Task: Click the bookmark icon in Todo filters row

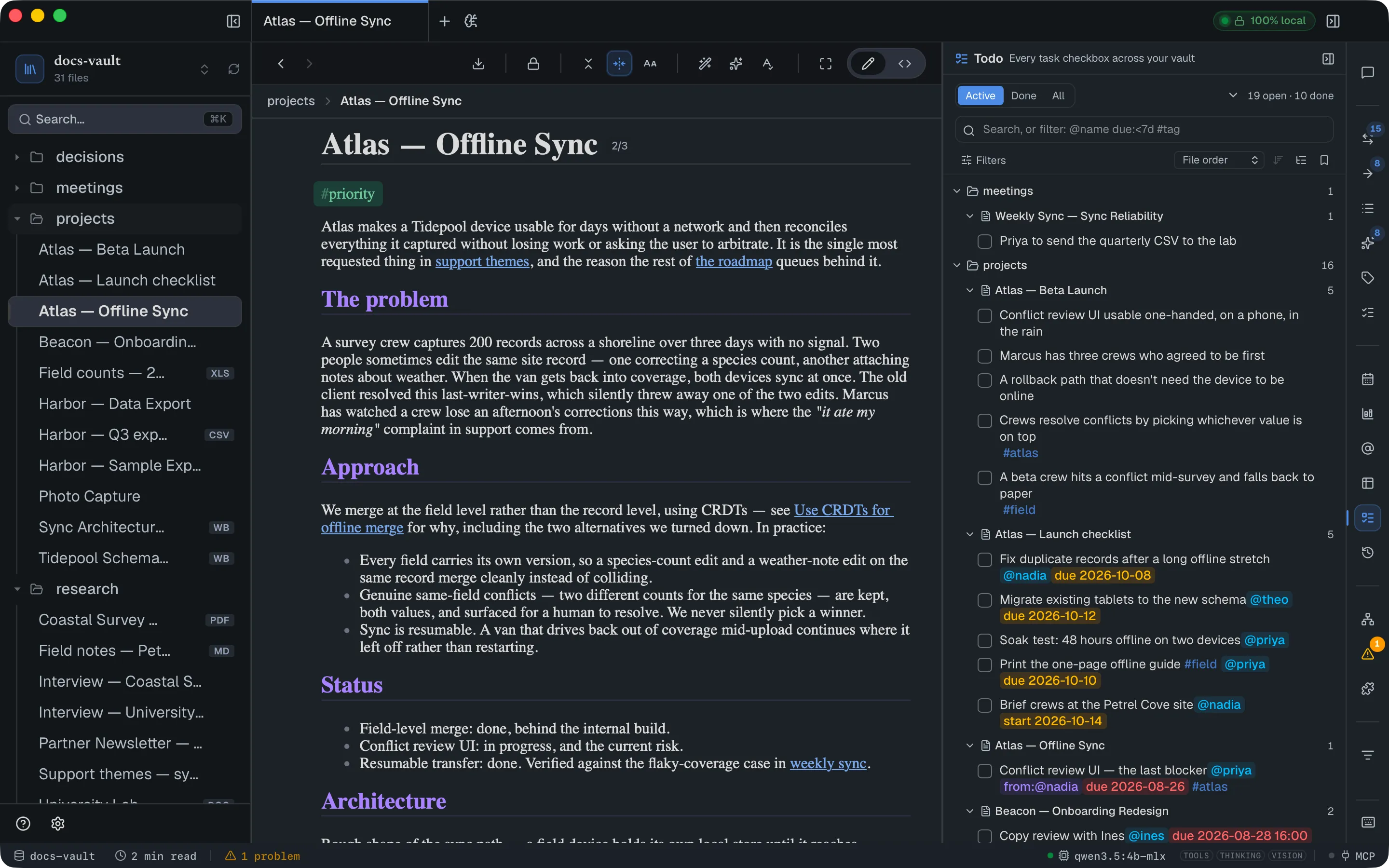Action: [1324, 160]
